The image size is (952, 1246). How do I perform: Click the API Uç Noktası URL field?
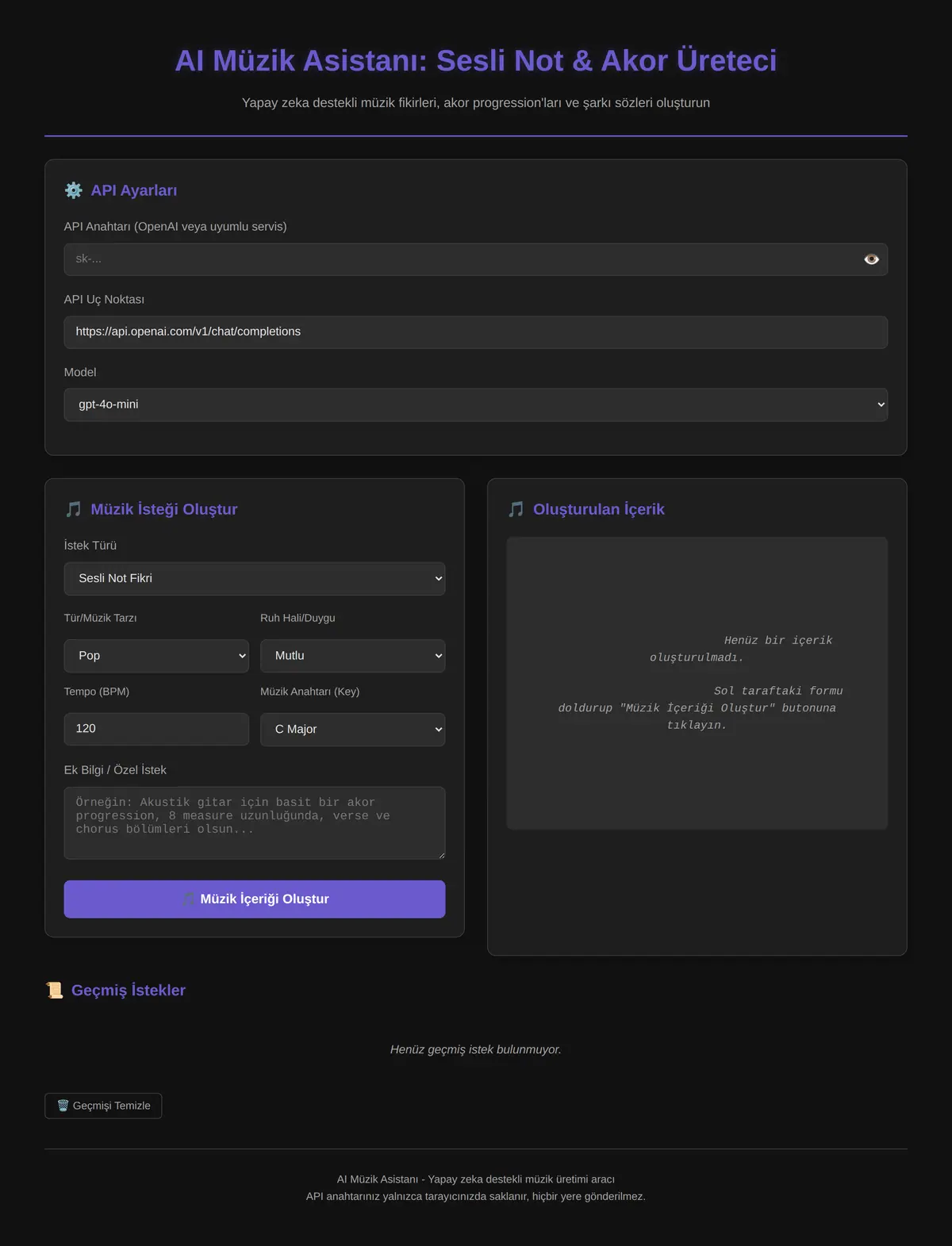point(476,332)
